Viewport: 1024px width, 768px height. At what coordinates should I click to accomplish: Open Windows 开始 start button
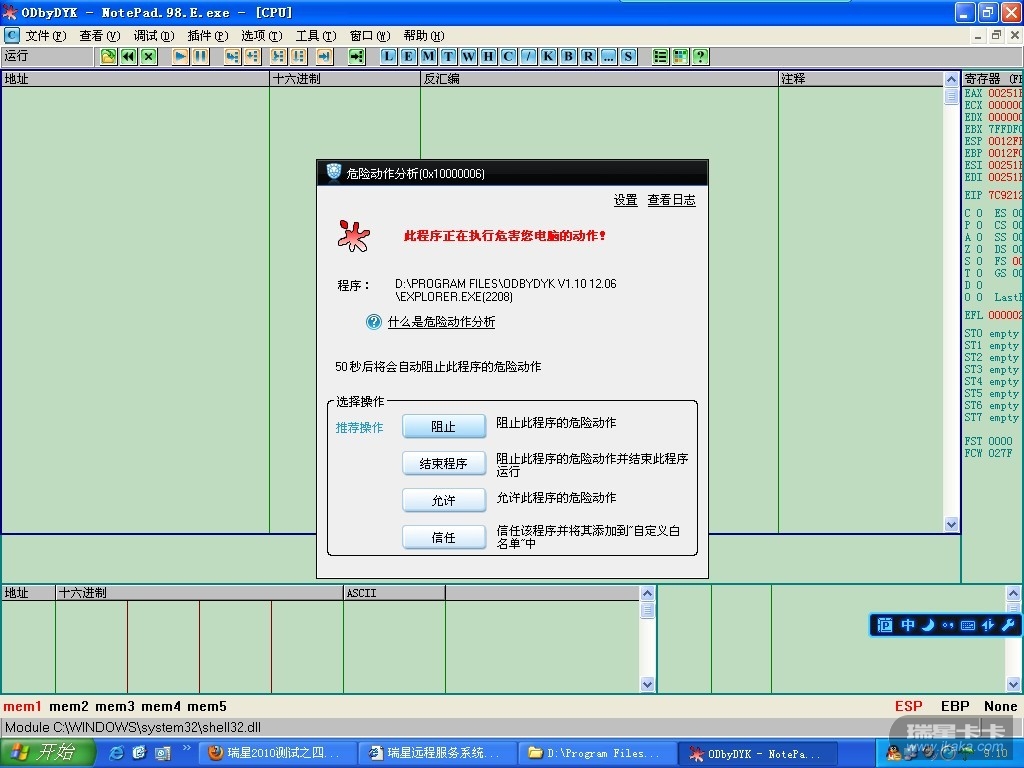tap(47, 753)
